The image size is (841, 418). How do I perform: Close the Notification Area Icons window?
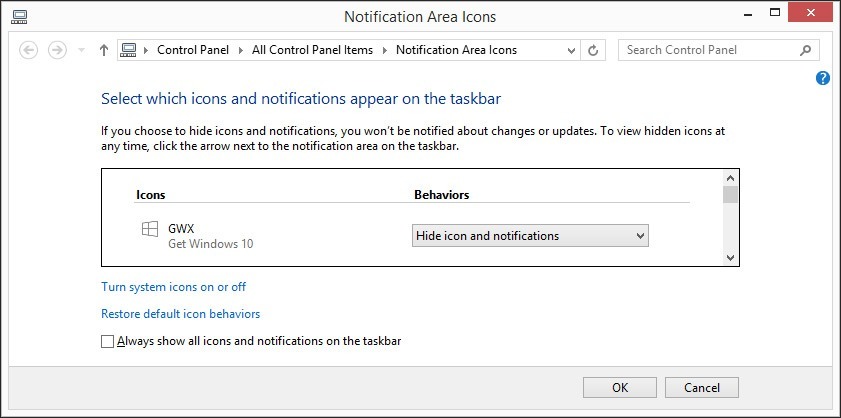[809, 12]
